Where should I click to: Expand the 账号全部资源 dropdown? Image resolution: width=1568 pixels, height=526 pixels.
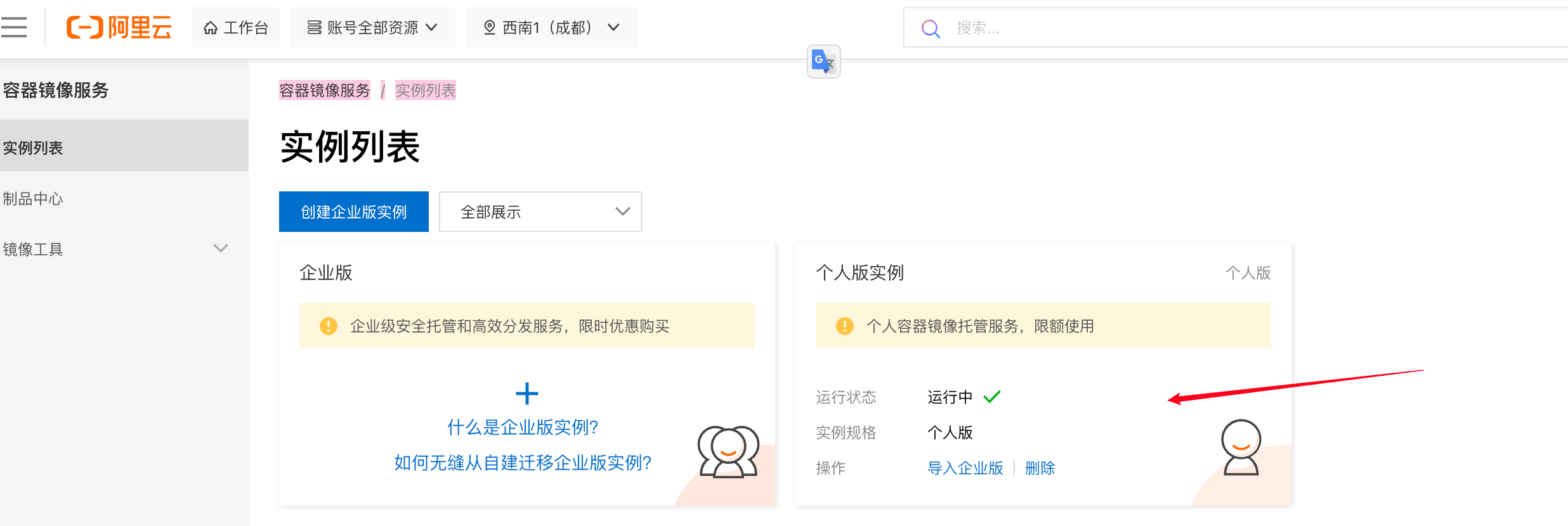click(373, 27)
